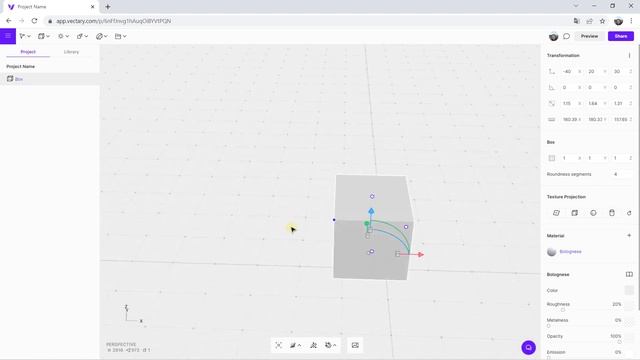This screenshot has width=640, height=360.
Task: Click the Emission 0% value
Action: [x=618, y=352]
